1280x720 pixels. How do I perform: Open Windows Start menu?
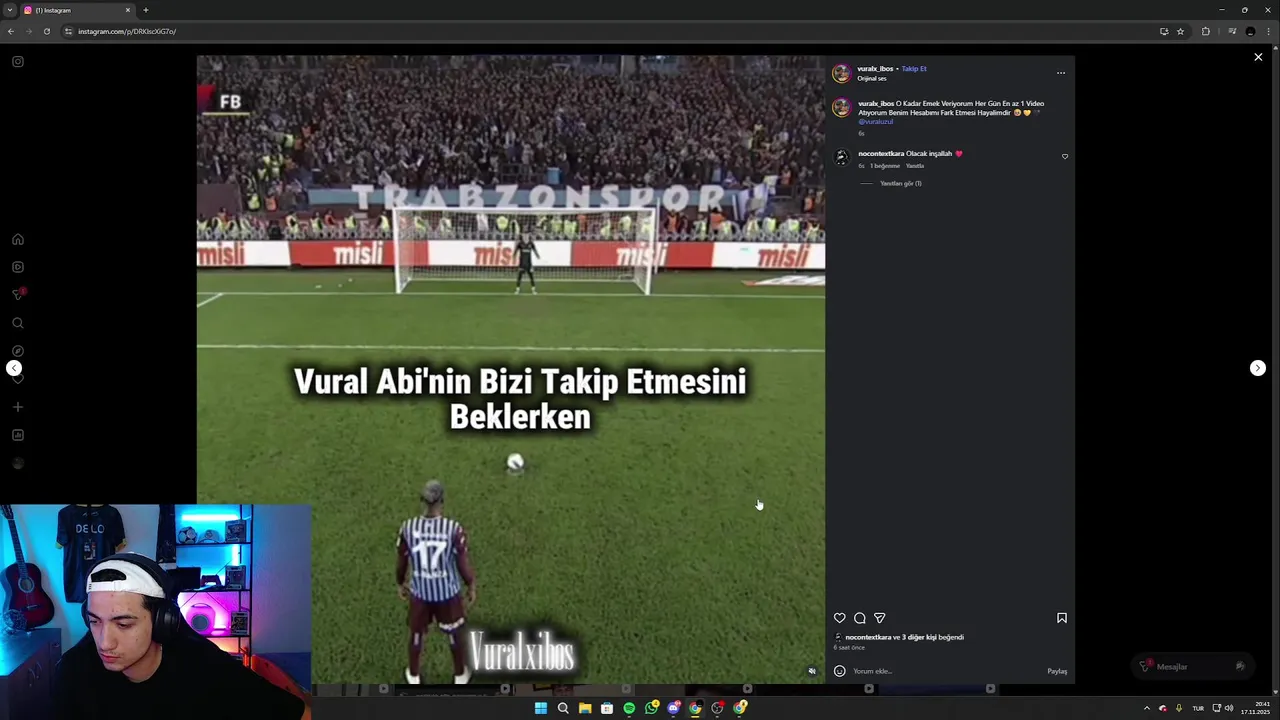coord(541,708)
